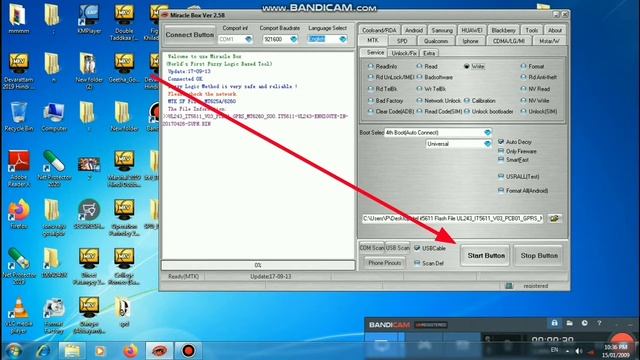Click the volume speaker icon in tray
640x360 pixels.
[579, 351]
